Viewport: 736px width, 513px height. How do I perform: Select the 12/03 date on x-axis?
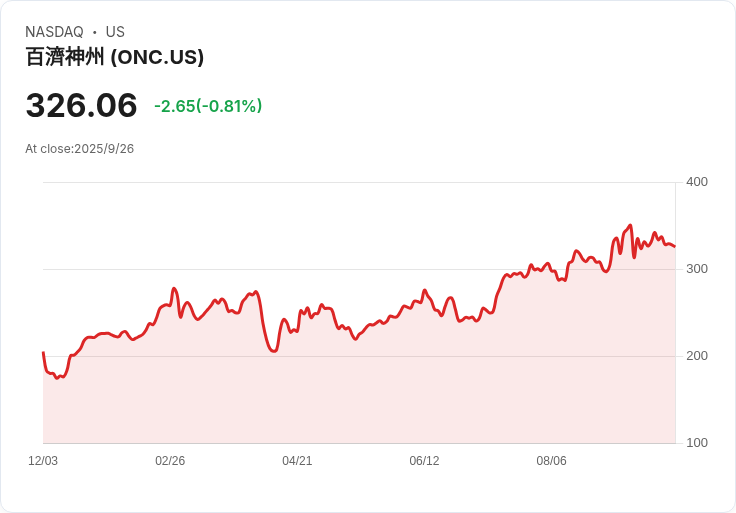click(x=43, y=461)
